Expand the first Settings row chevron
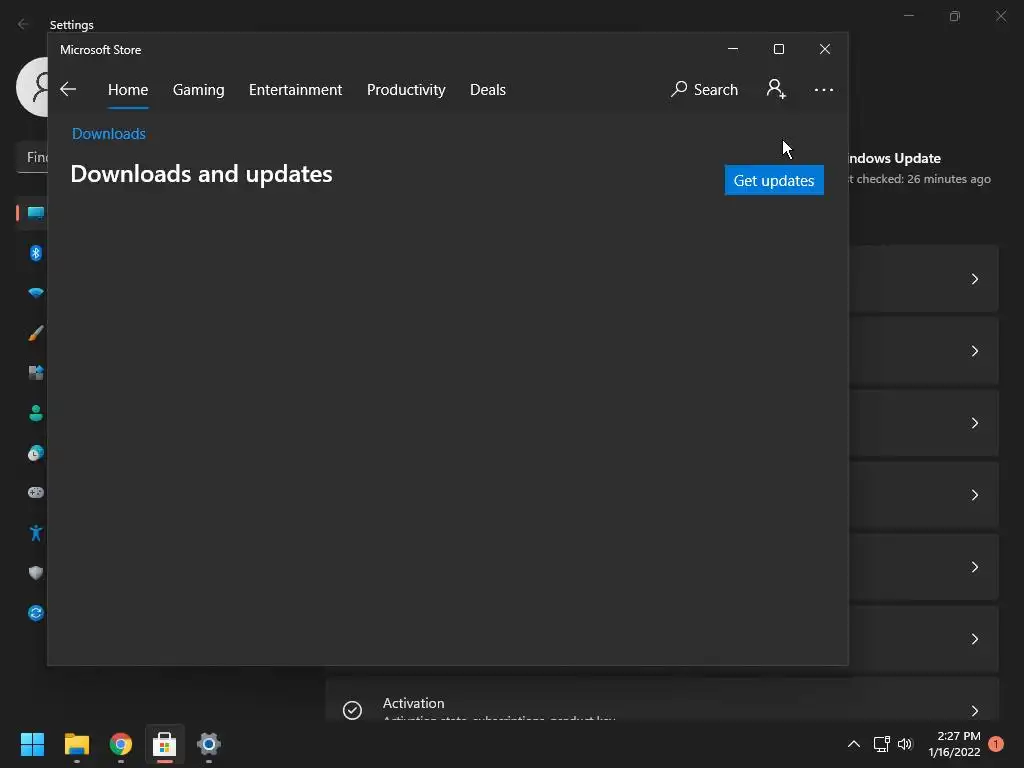 click(974, 279)
